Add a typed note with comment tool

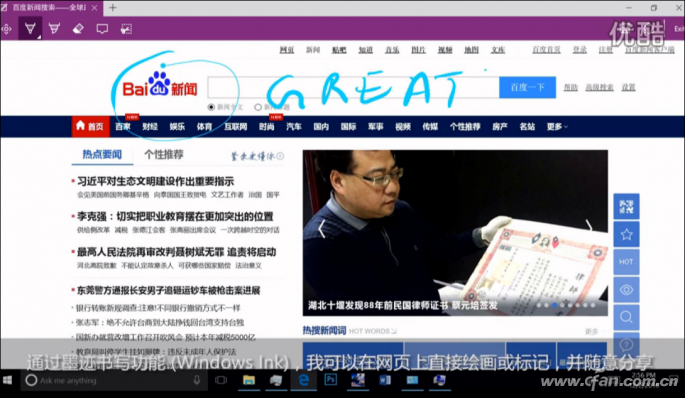coord(102,29)
